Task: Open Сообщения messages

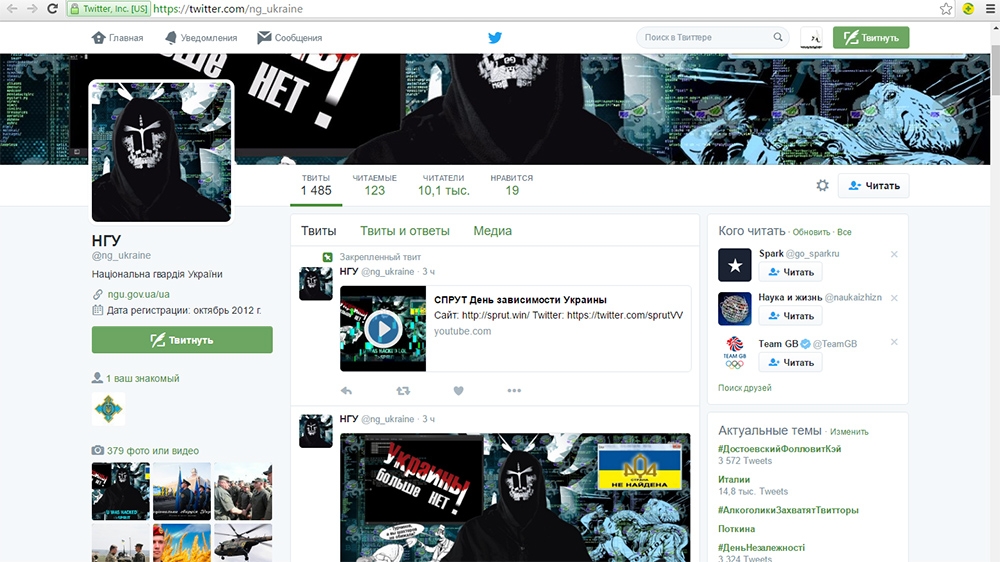Action: pos(290,38)
